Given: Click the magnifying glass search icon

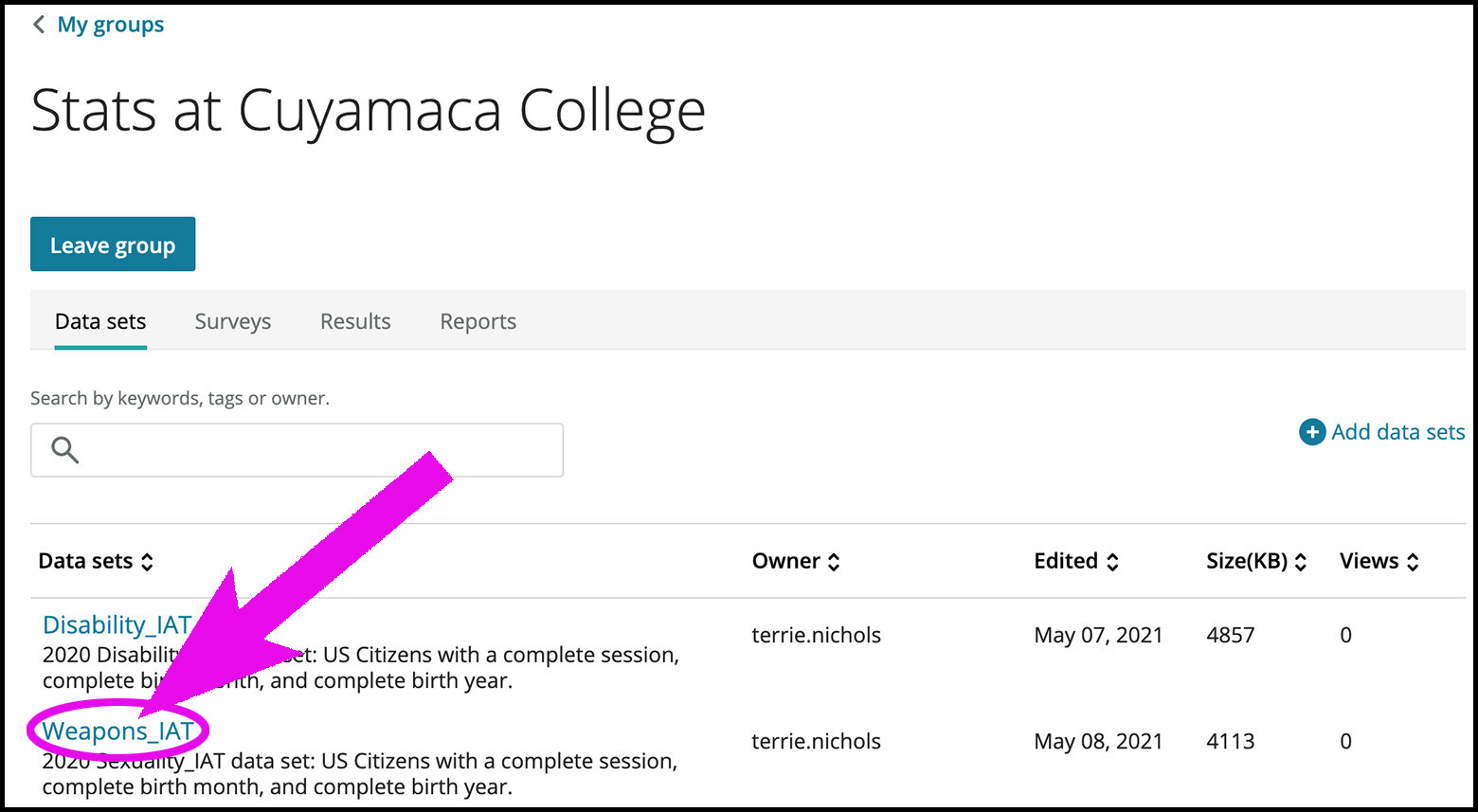Looking at the screenshot, I should coord(64,450).
